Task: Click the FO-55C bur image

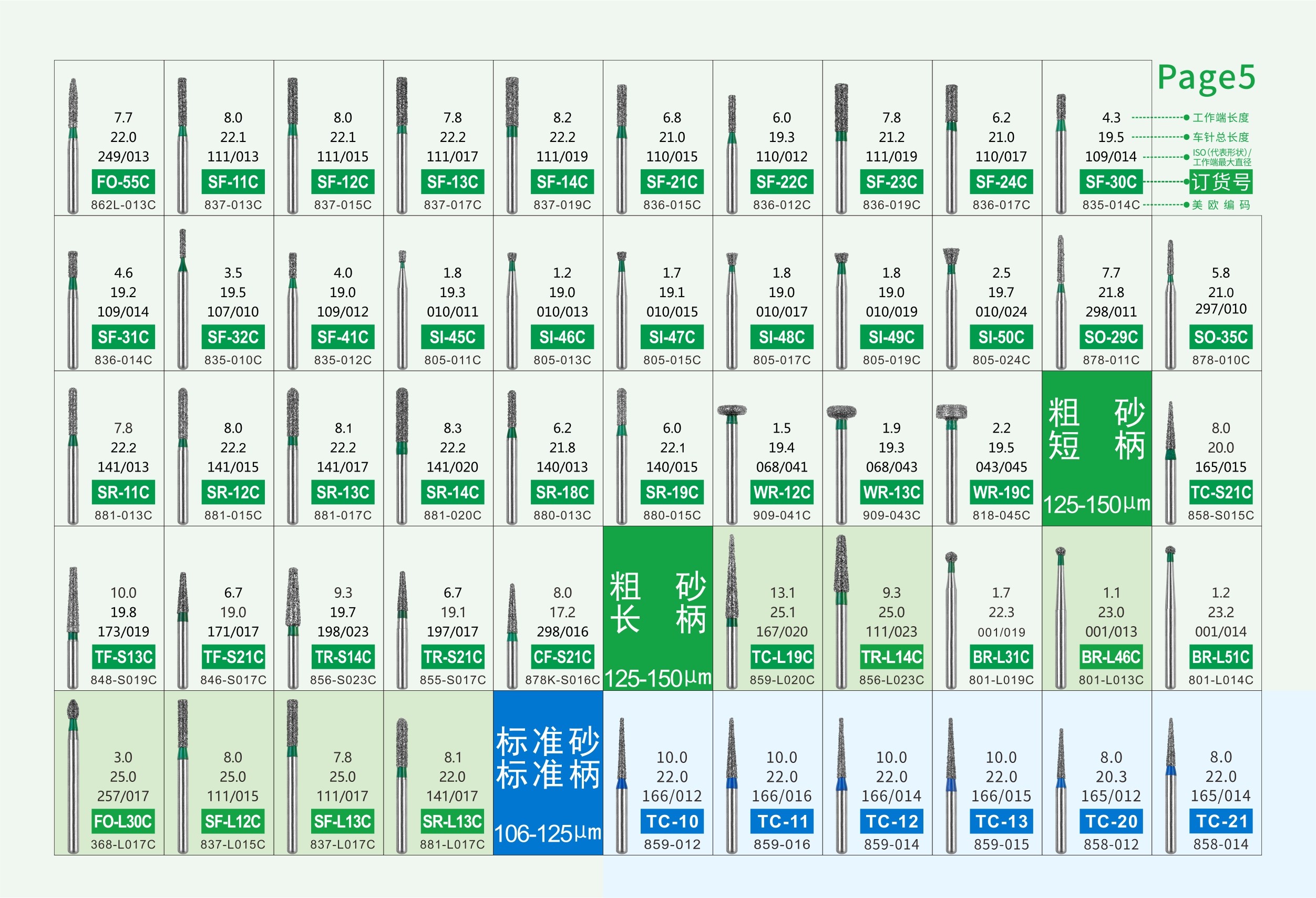Action: click(73, 146)
